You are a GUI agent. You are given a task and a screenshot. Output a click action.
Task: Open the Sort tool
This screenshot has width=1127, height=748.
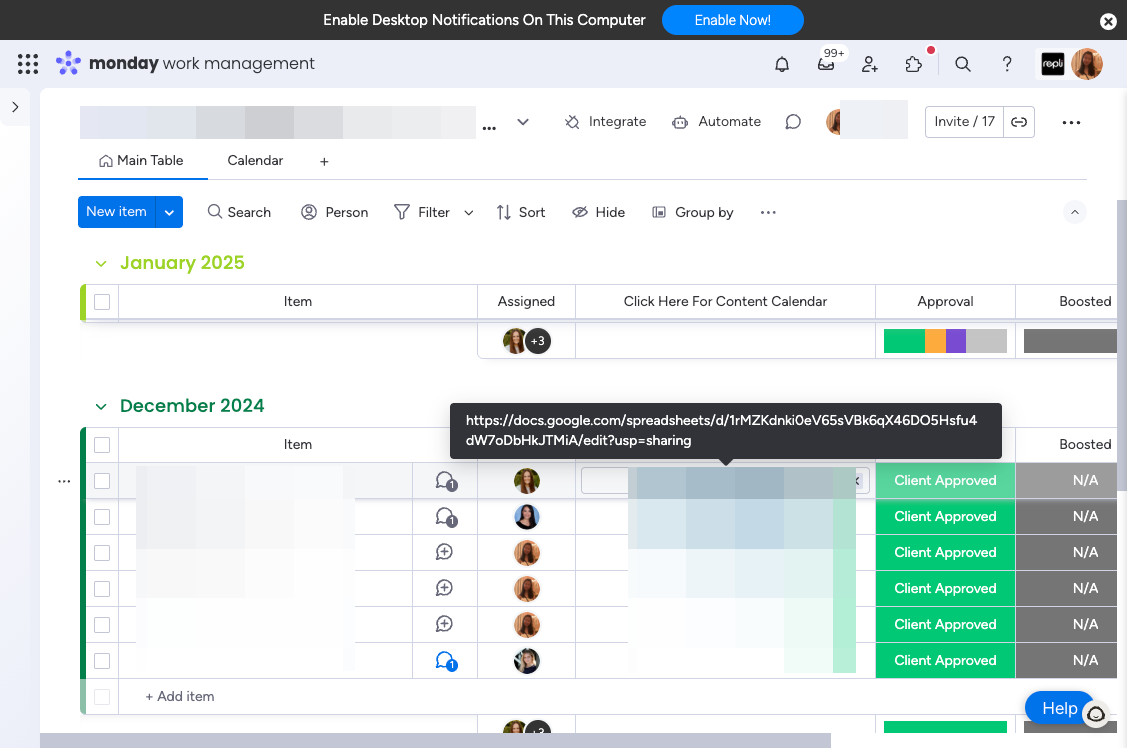point(521,212)
